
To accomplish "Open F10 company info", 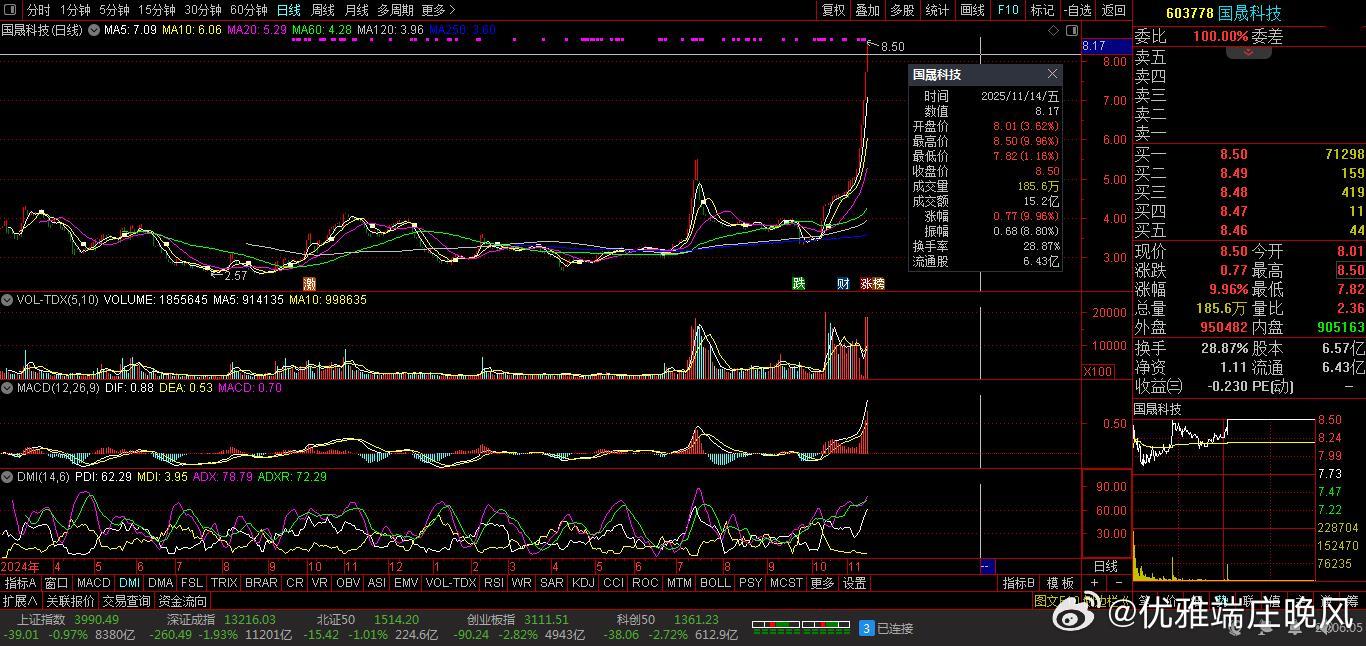I will click(x=1007, y=10).
